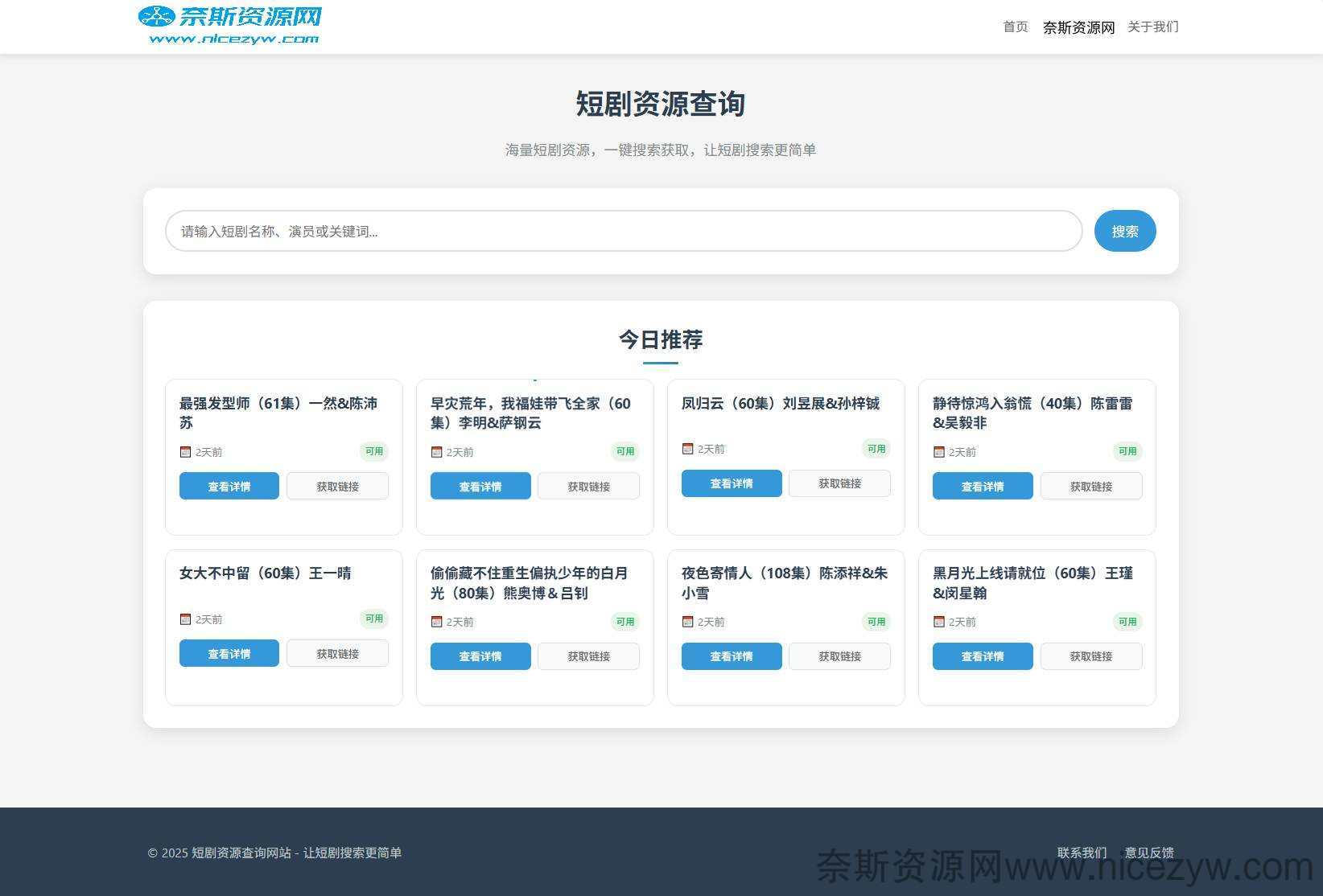Get link for 偷偷藏不住重生偏执少年的白月光
The height and width of the screenshot is (896, 1323).
click(x=588, y=656)
